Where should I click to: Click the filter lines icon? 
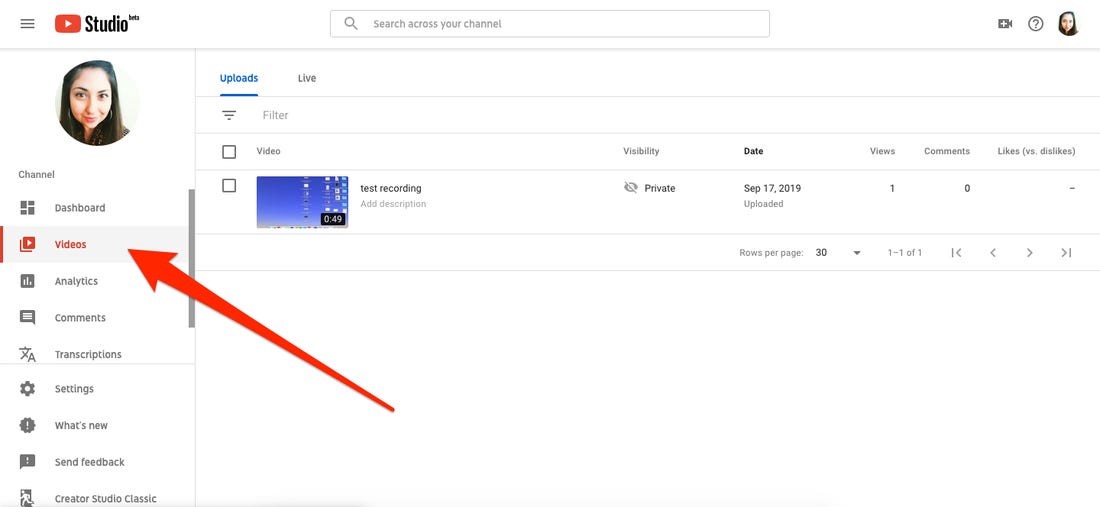pos(229,115)
